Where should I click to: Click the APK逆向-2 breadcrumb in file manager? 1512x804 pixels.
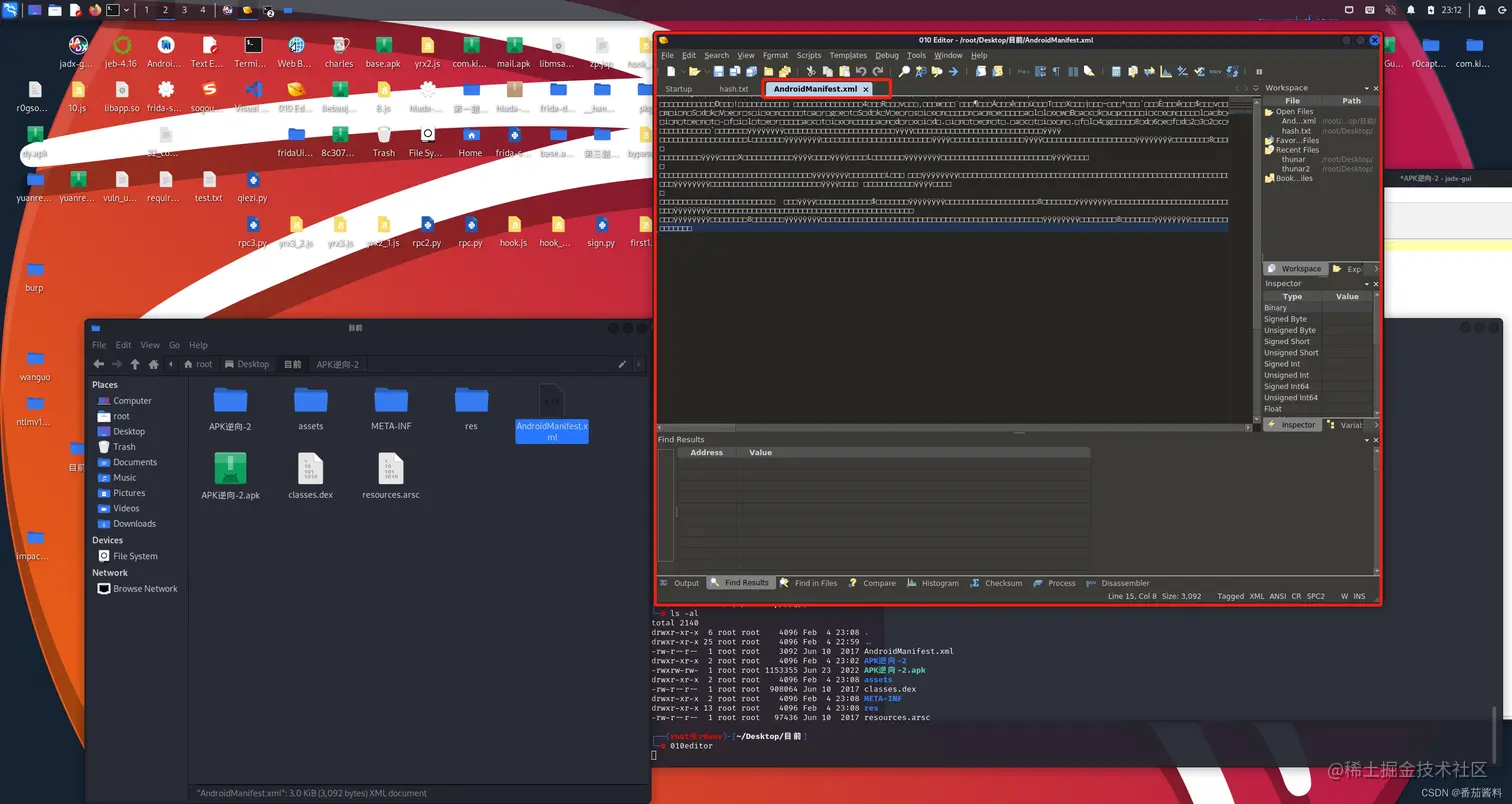338,364
